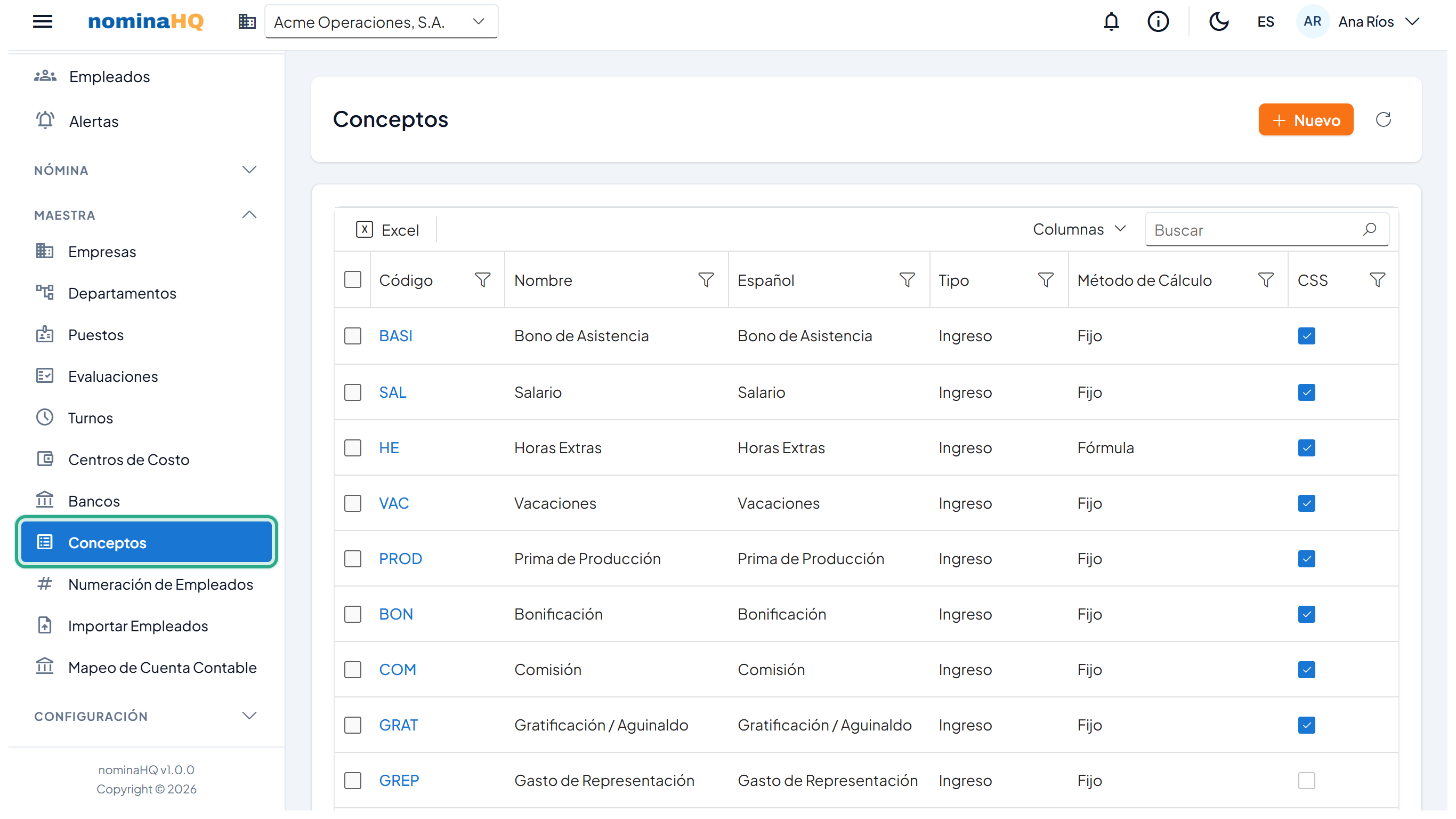Select all rows with header checkbox
Image resolution: width=1456 pixels, height=819 pixels.
(x=353, y=279)
